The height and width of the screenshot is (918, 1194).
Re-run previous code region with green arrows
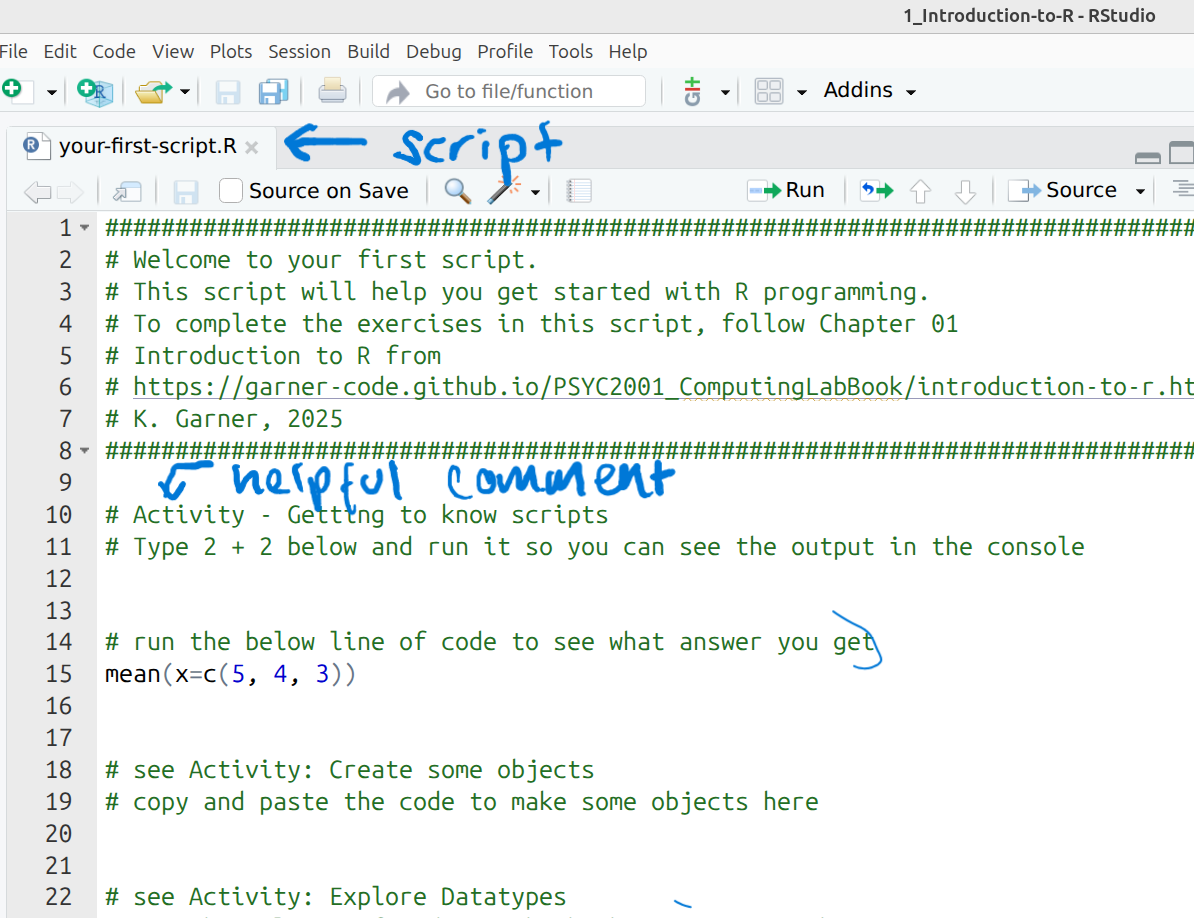[875, 189]
